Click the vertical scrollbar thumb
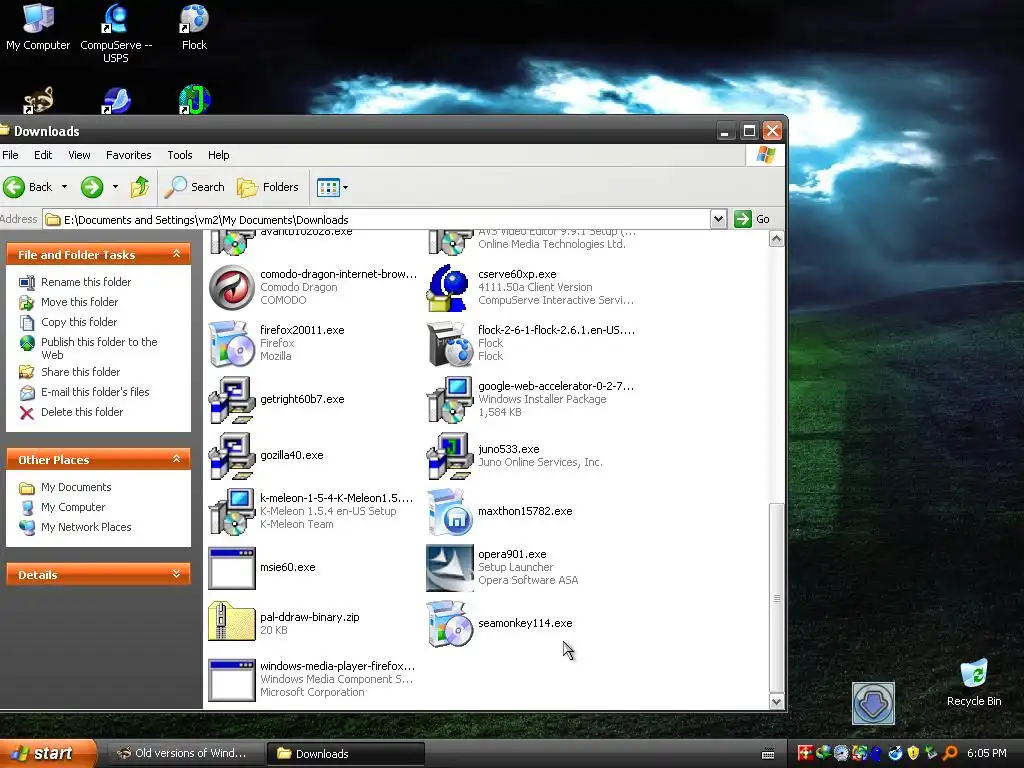 [776, 598]
